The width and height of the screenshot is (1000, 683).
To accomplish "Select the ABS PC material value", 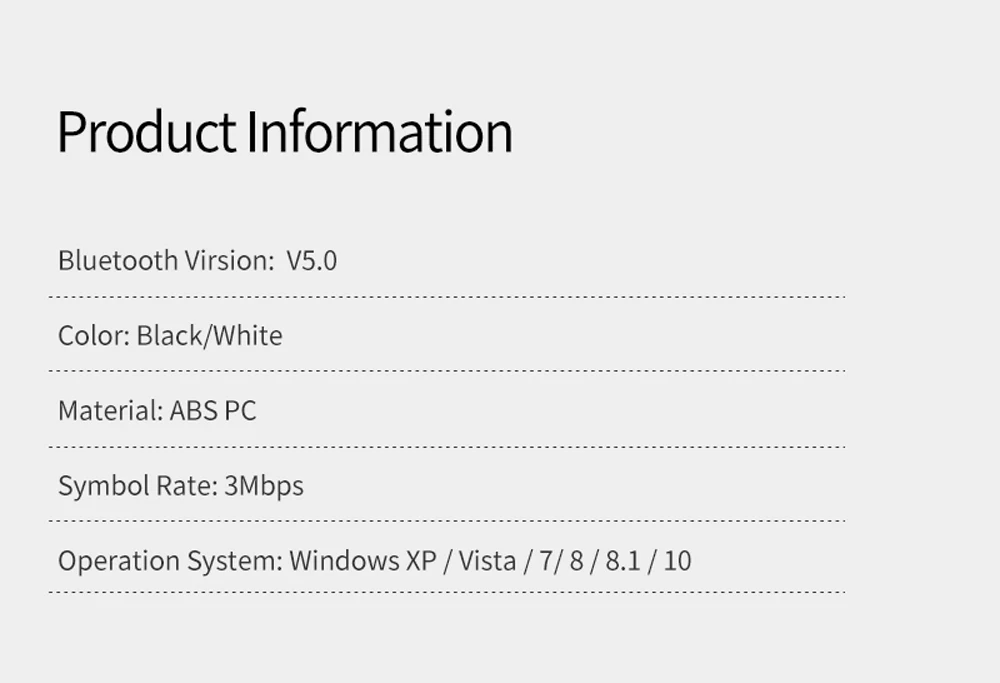I will [x=213, y=411].
